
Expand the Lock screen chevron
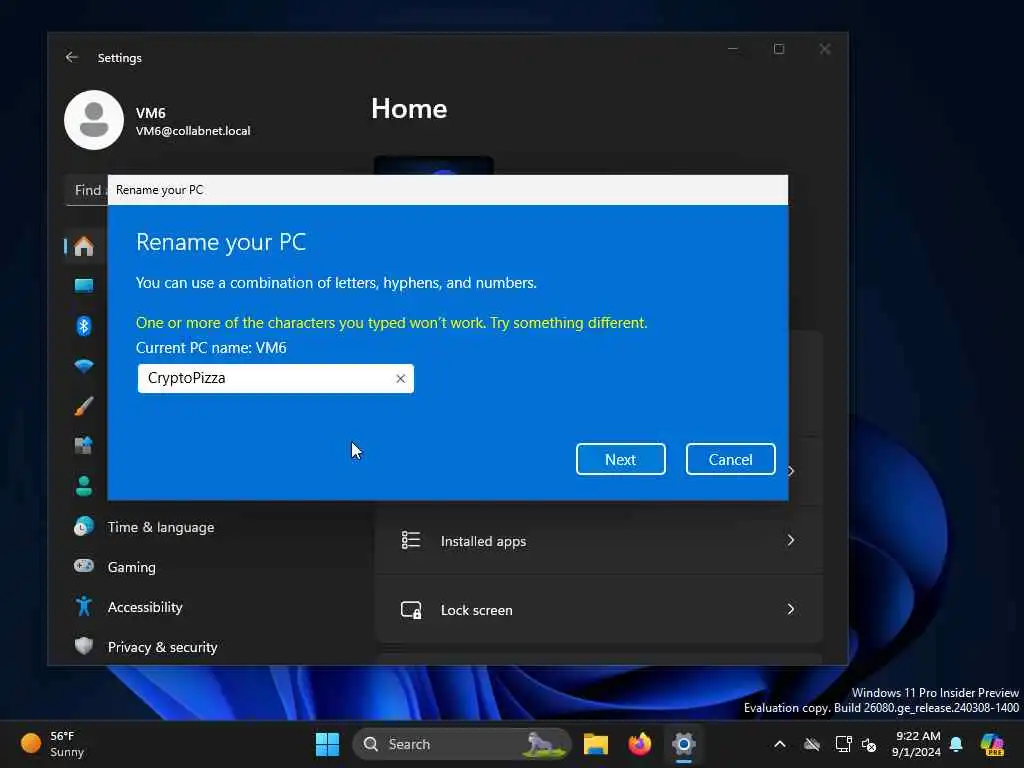click(791, 609)
